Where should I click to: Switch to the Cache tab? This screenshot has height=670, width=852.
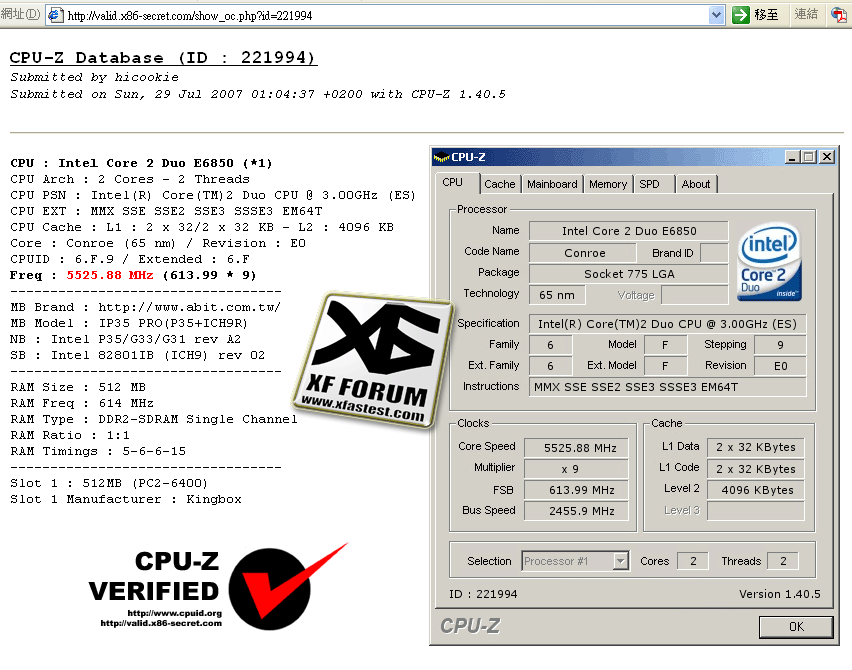[499, 184]
